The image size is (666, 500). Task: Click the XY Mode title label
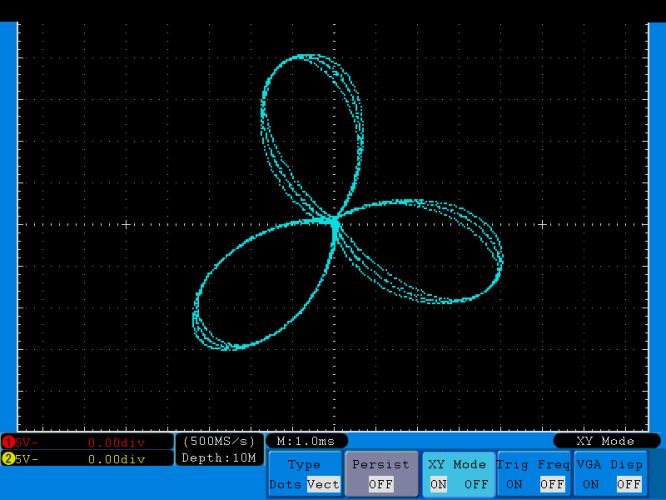pyautogui.click(x=606, y=441)
